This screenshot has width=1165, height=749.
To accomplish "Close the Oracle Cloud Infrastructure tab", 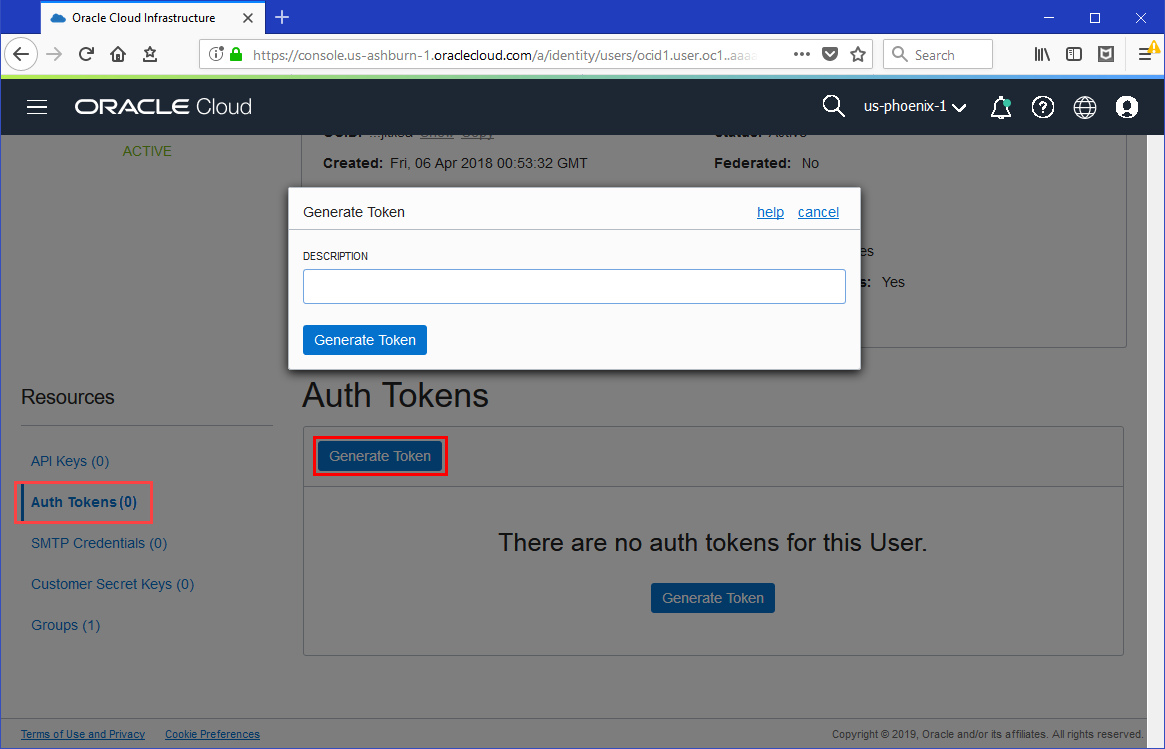I will (248, 18).
